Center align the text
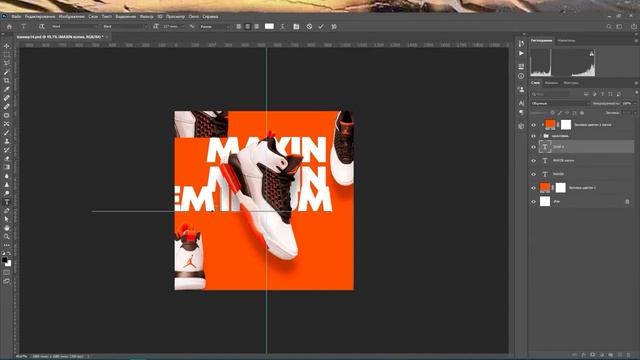 click(248, 27)
